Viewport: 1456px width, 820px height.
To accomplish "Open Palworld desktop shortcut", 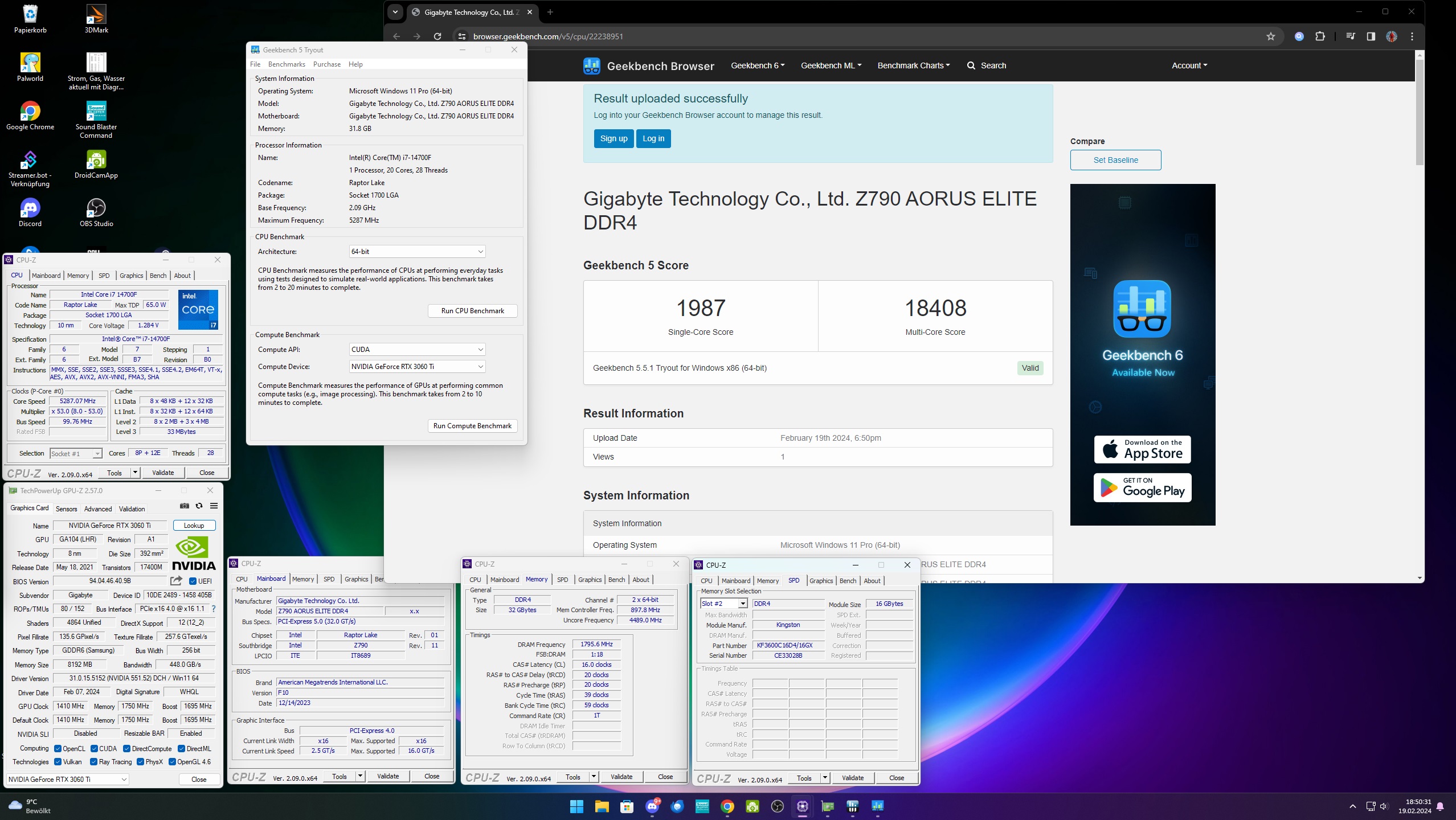I will point(30,67).
